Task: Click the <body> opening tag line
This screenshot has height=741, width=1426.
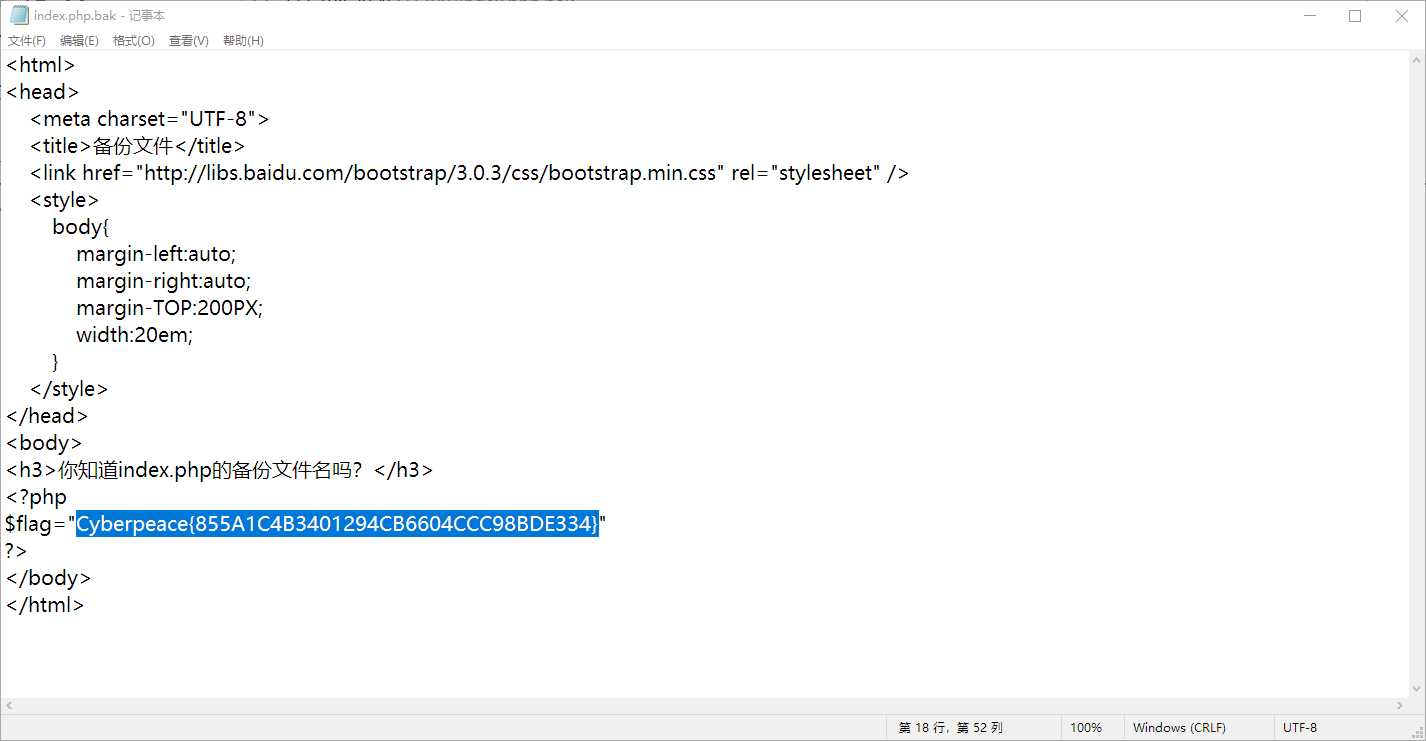Action: pyautogui.click(x=43, y=443)
